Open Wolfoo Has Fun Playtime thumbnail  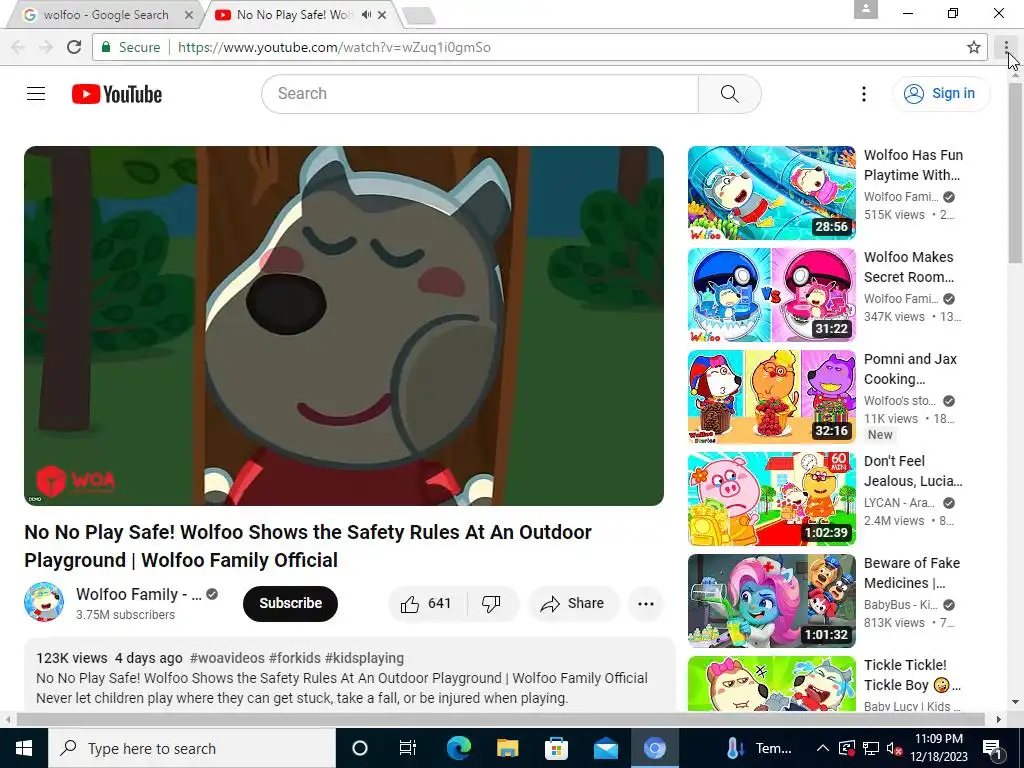click(771, 193)
